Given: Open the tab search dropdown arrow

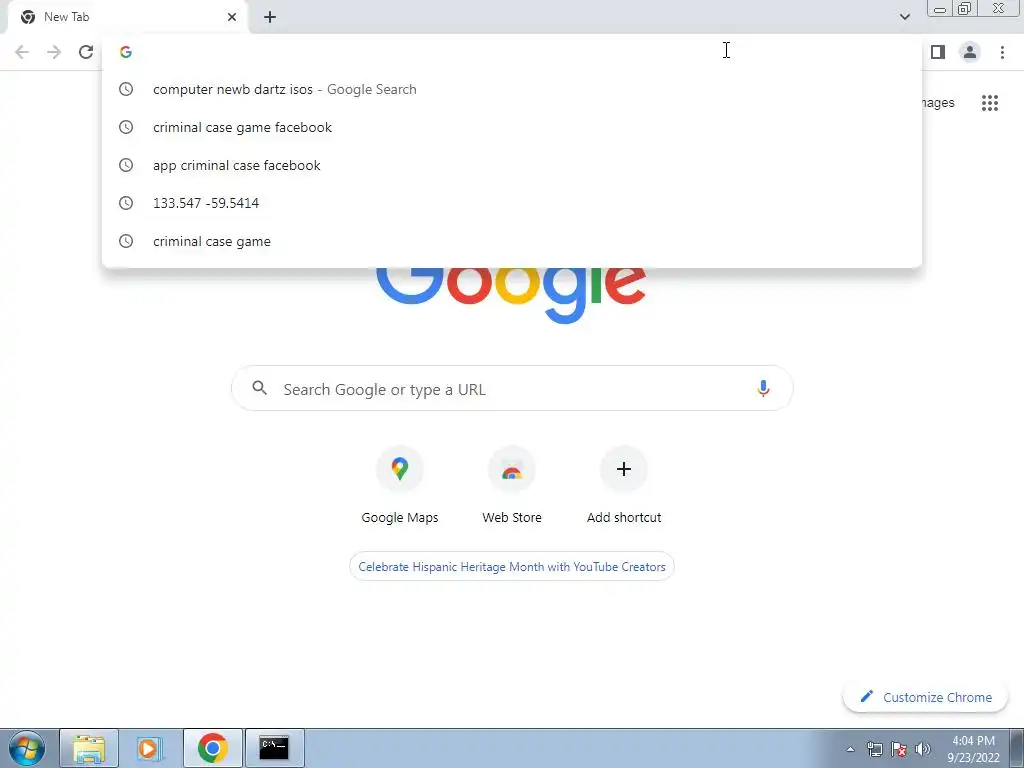Looking at the screenshot, I should tap(904, 17).
